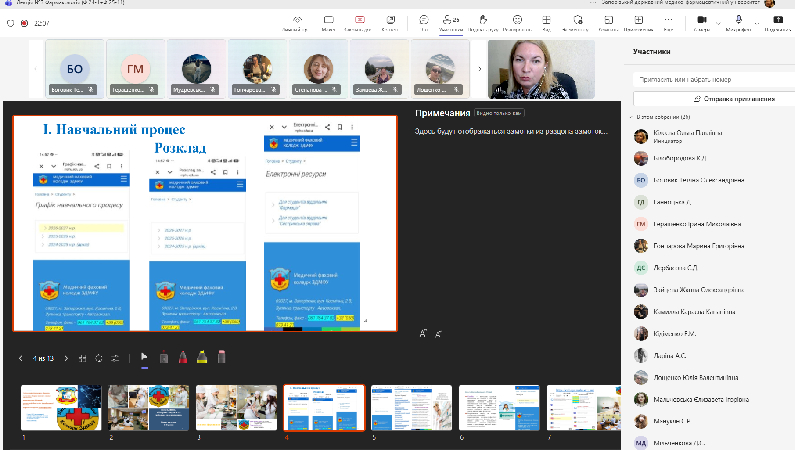This screenshot has height=450, width=795.
Task: Toggle the camera button
Action: (x=702, y=20)
